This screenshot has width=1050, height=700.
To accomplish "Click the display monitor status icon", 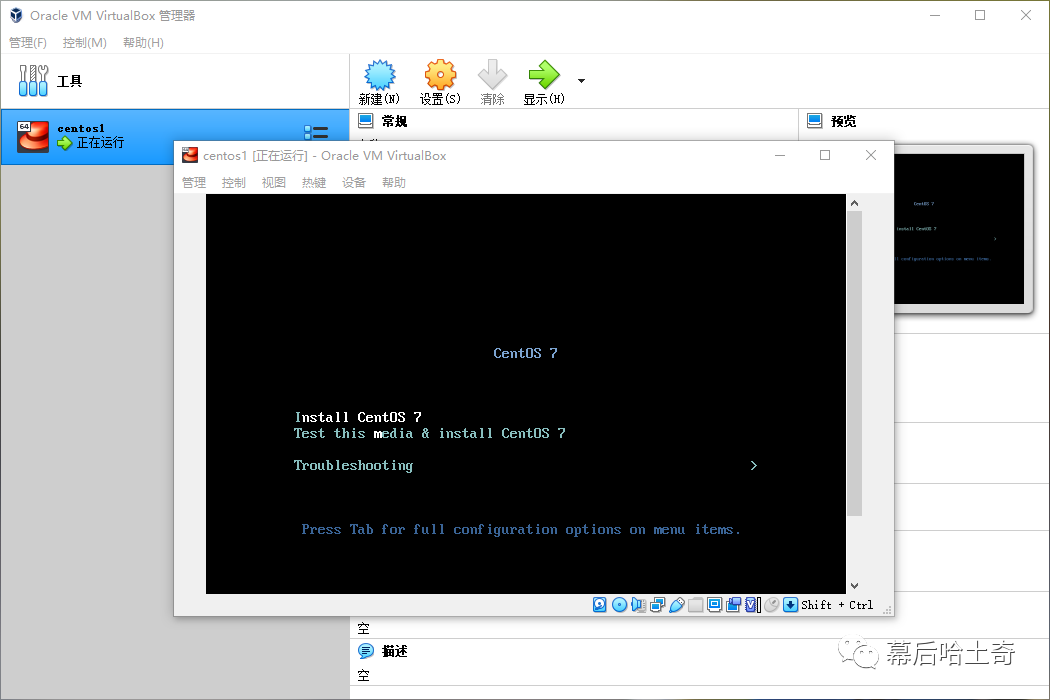I will click(x=714, y=605).
